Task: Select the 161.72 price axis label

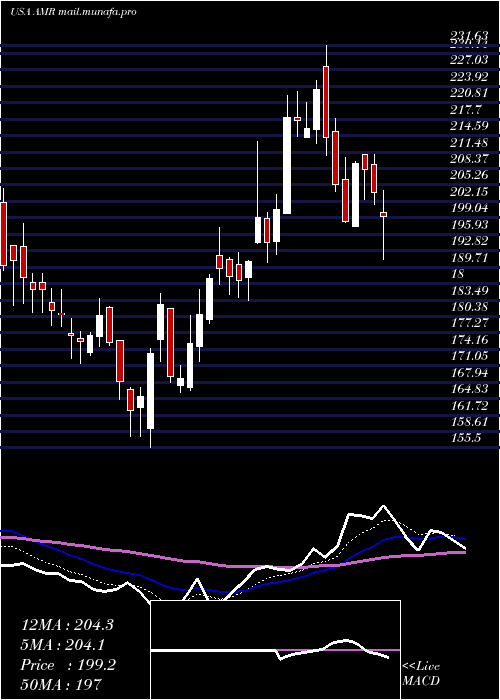Action: coord(469,407)
